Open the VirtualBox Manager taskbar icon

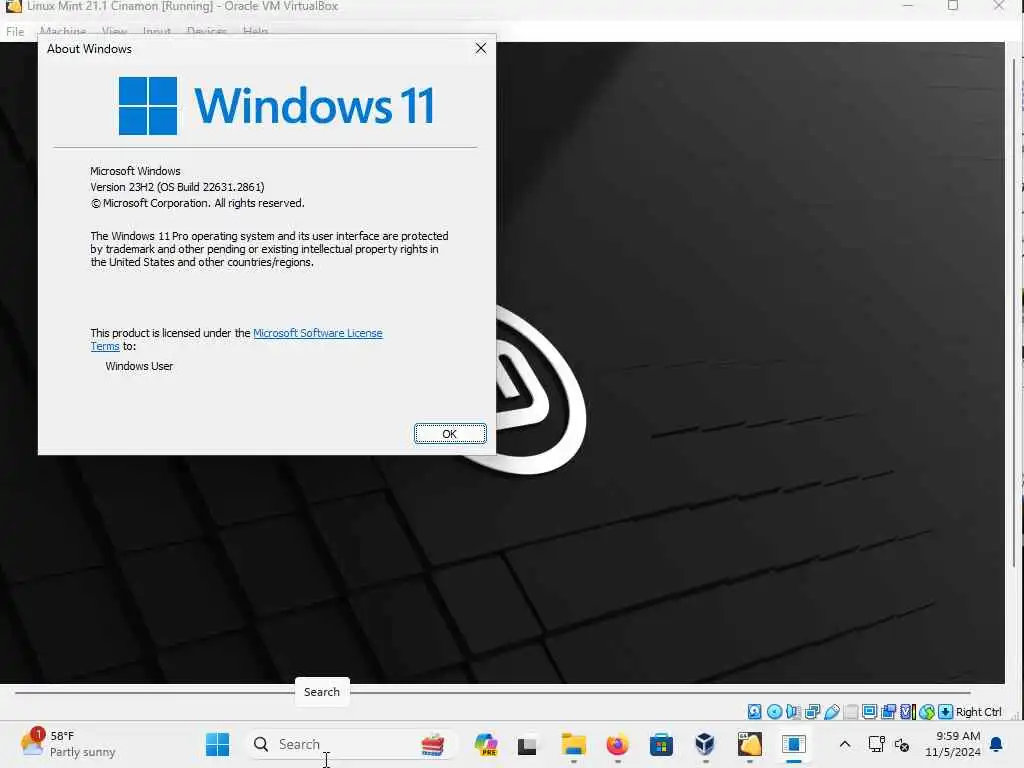point(705,744)
